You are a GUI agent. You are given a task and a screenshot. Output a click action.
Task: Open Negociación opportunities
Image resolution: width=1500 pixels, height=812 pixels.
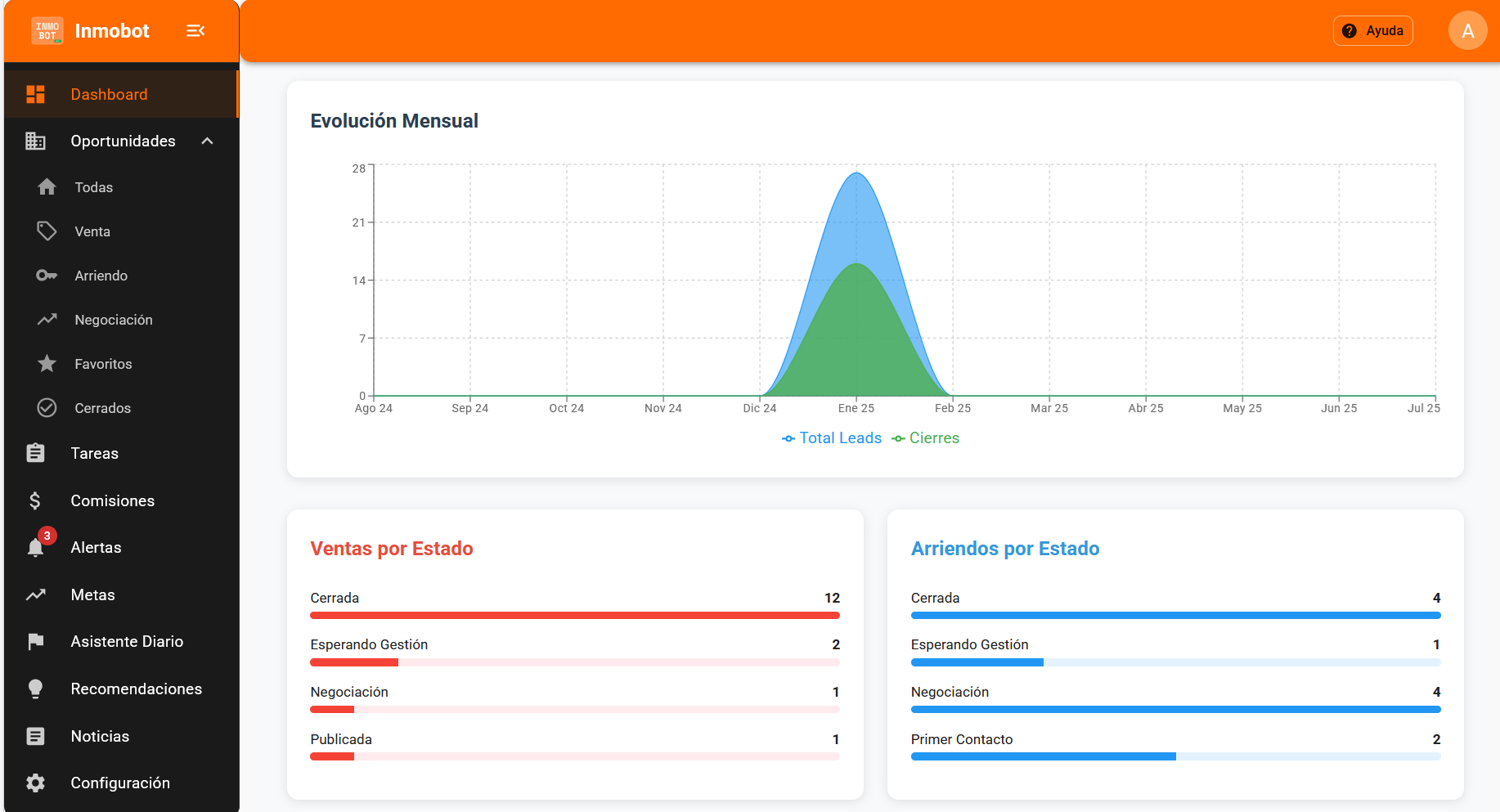[x=121, y=320]
